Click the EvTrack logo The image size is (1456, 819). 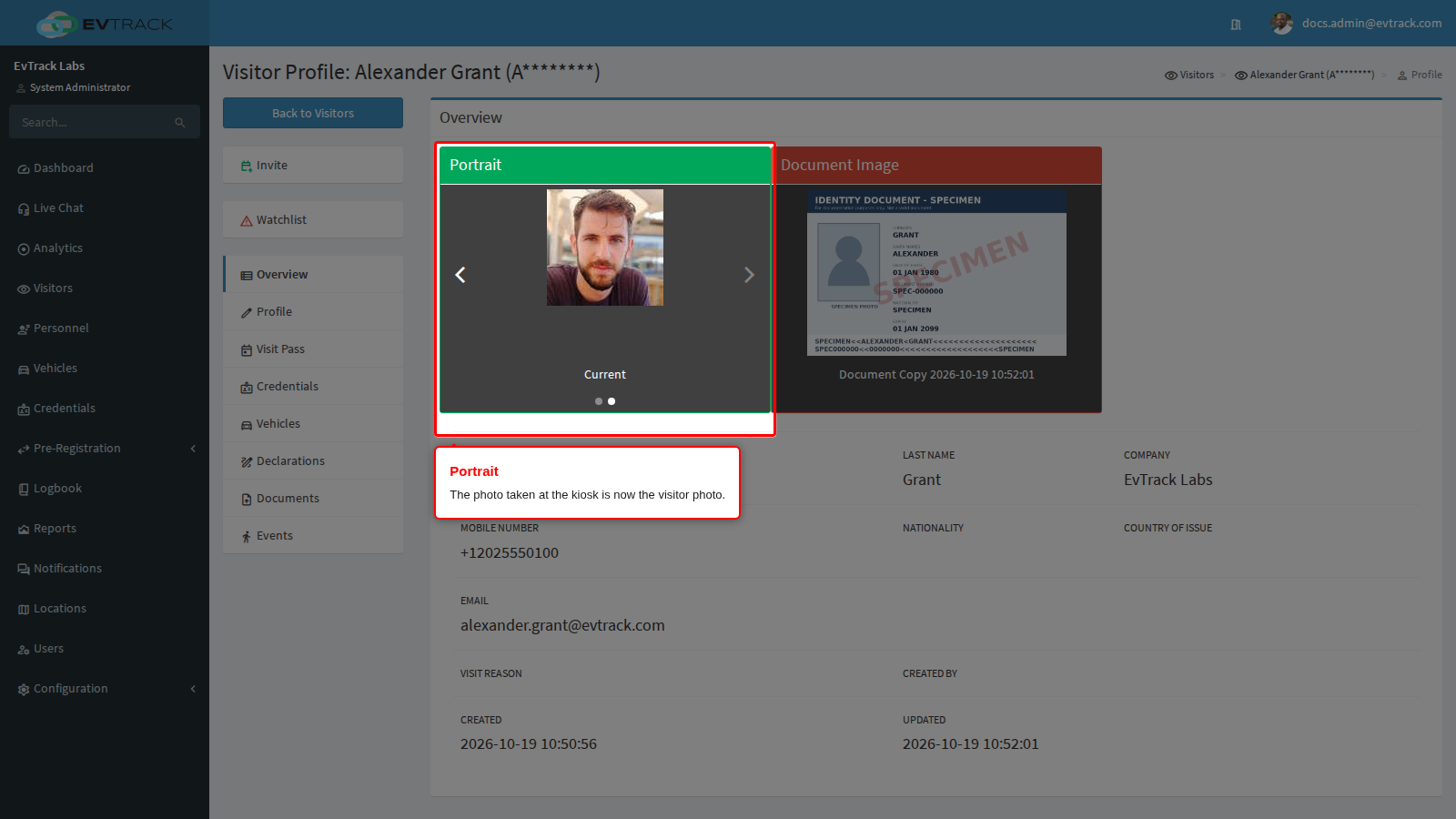tap(104, 24)
